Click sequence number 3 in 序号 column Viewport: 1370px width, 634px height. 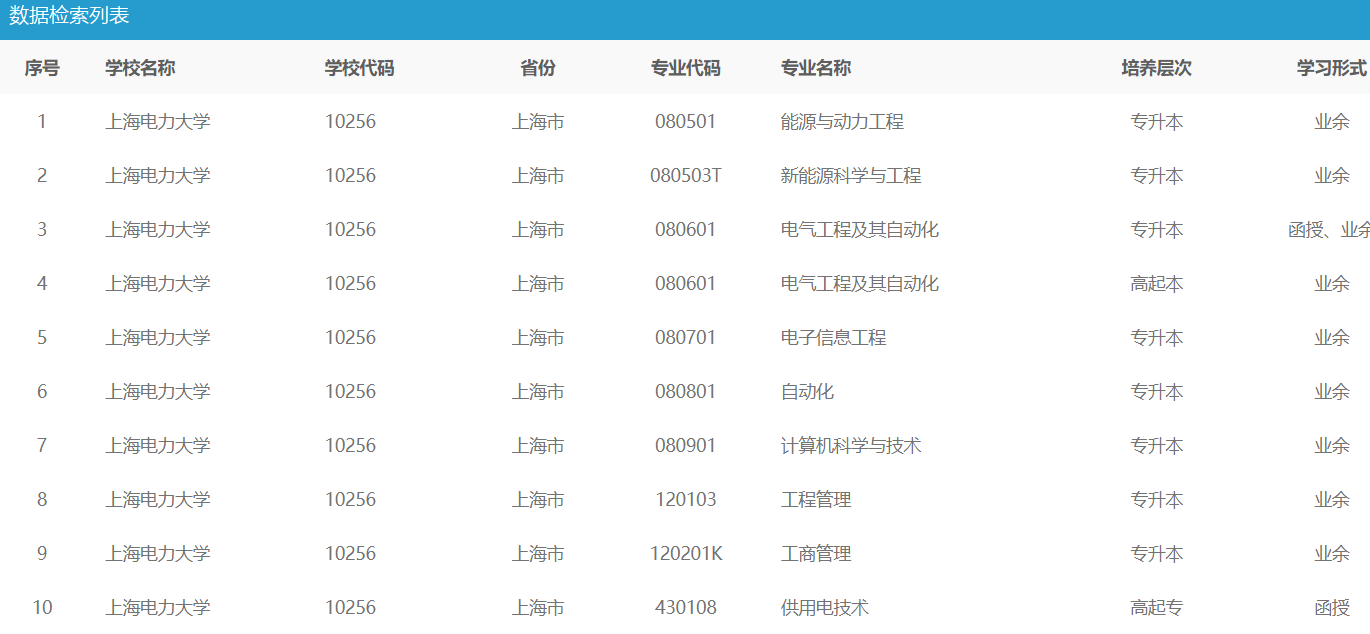tap(42, 230)
